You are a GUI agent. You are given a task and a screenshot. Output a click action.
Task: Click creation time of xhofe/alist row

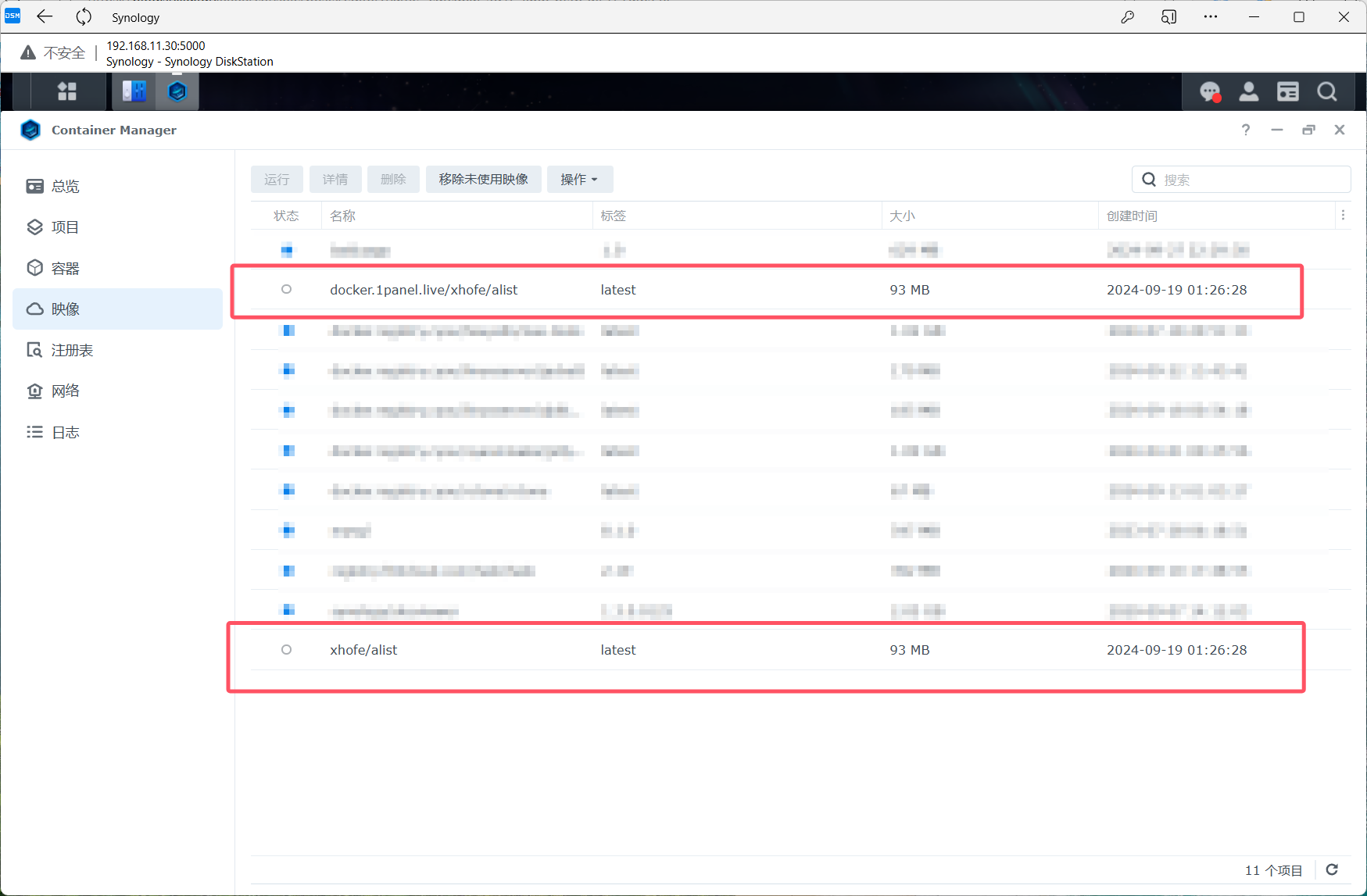1177,650
